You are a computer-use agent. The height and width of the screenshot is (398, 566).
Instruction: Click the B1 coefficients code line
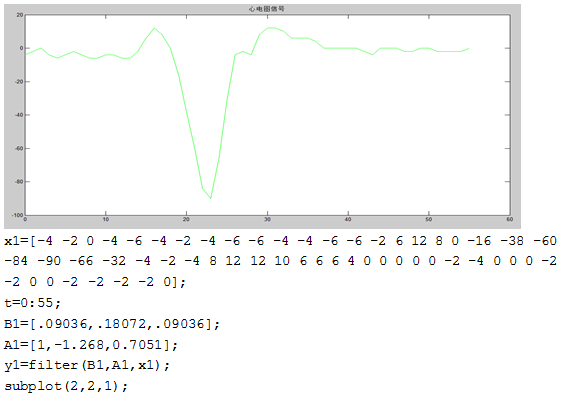point(112,324)
